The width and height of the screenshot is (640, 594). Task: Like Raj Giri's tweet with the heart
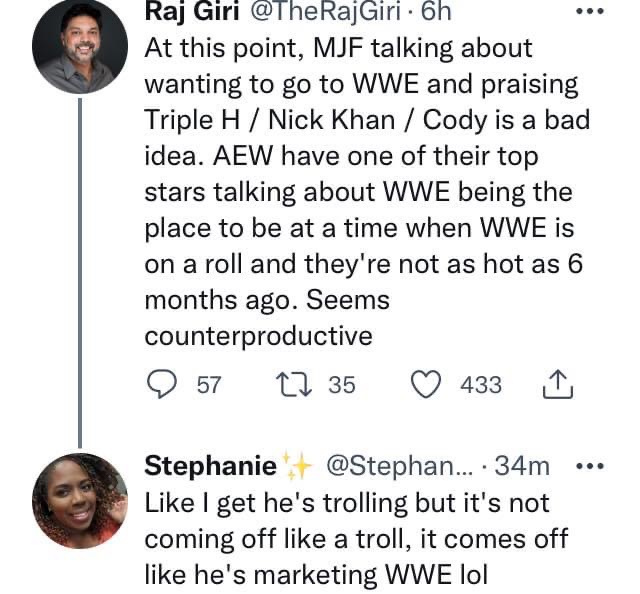[429, 384]
